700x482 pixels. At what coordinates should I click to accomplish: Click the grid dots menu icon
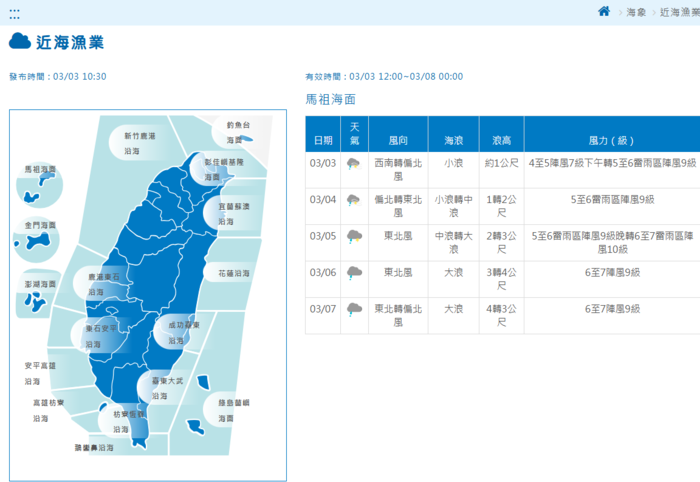point(14,15)
